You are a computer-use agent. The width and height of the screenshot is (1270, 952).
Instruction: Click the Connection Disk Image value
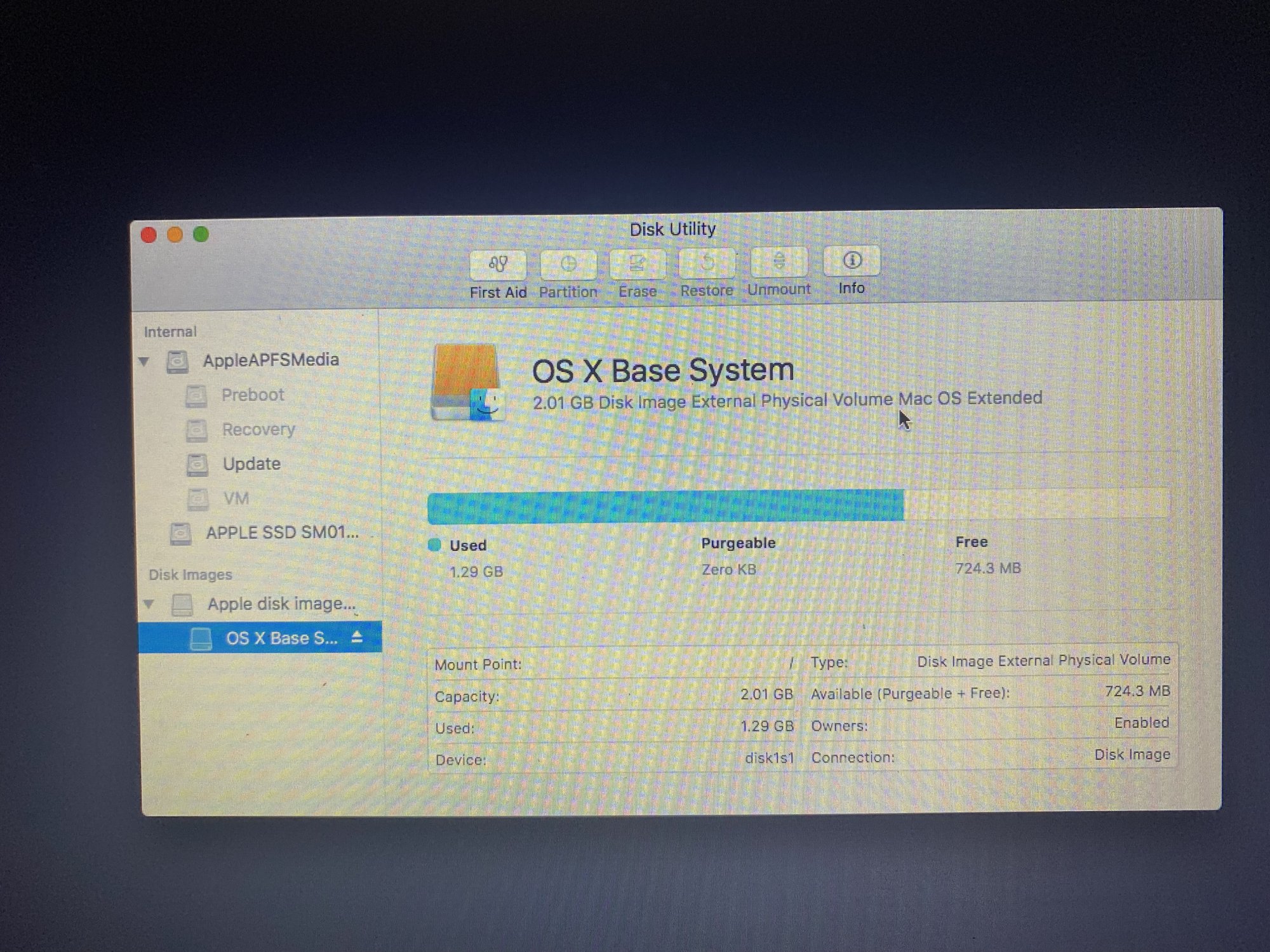1132,755
